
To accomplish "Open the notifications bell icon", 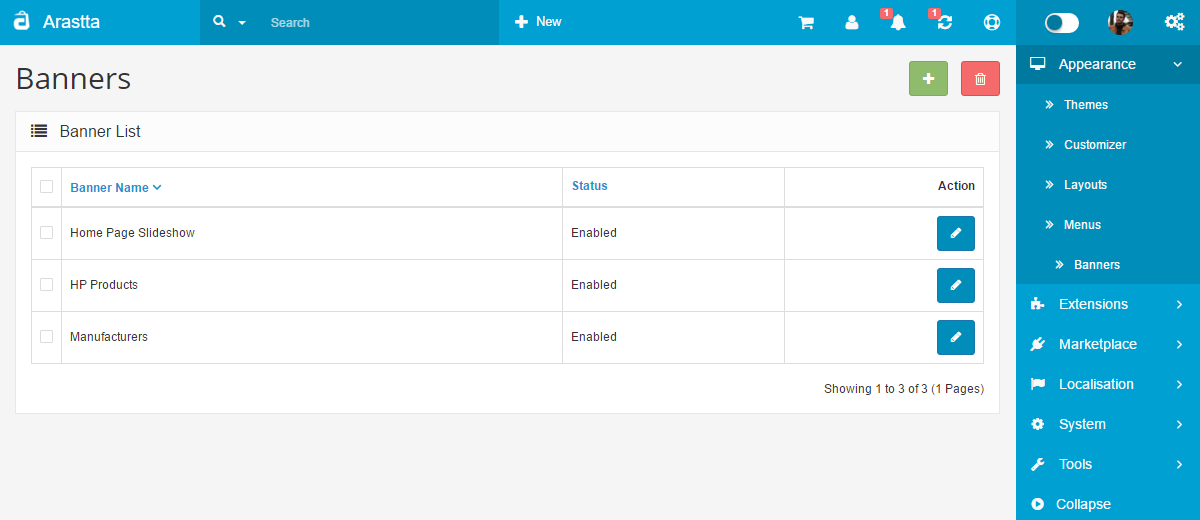I will point(898,22).
